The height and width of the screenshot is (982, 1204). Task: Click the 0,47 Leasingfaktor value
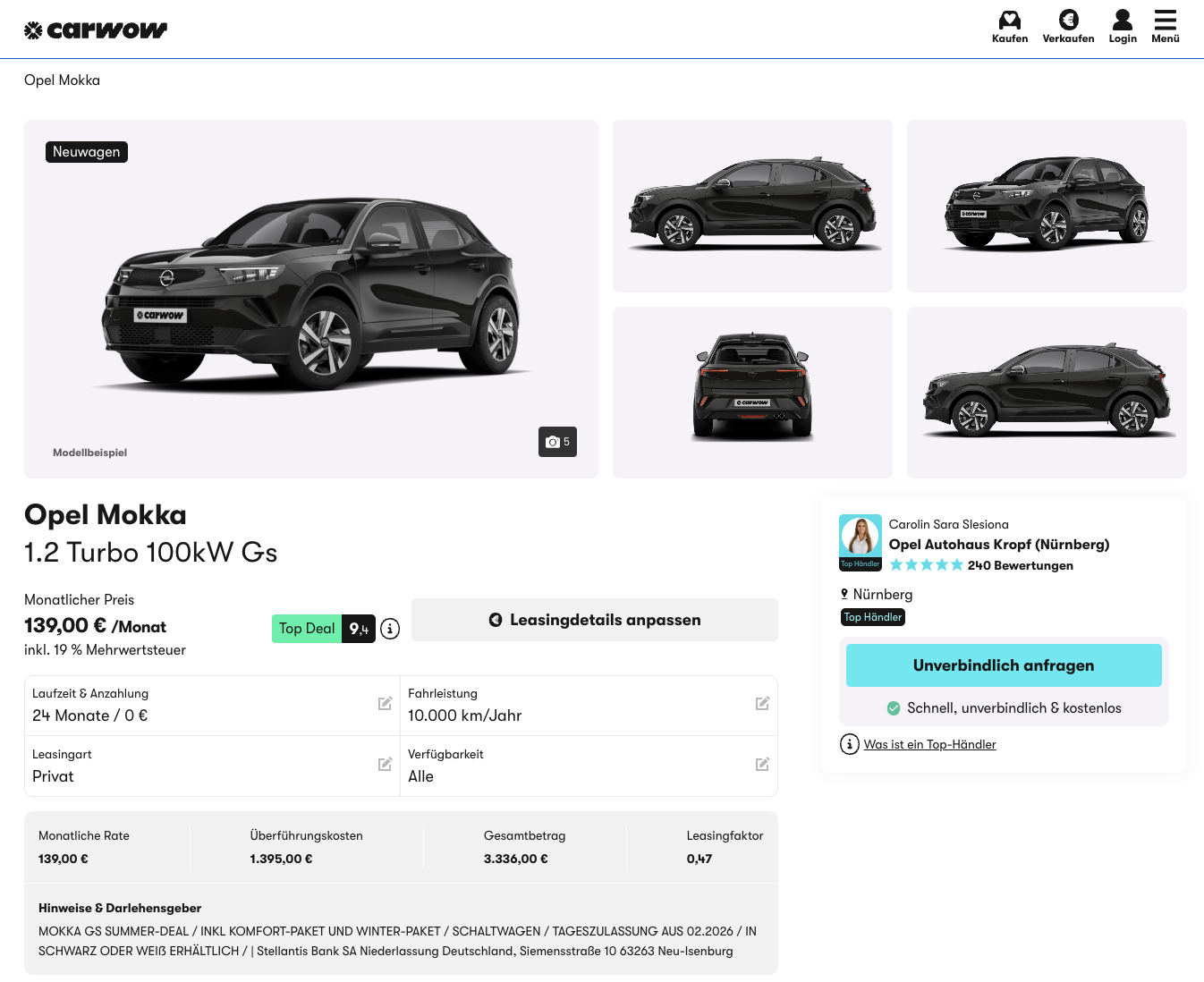coord(700,859)
